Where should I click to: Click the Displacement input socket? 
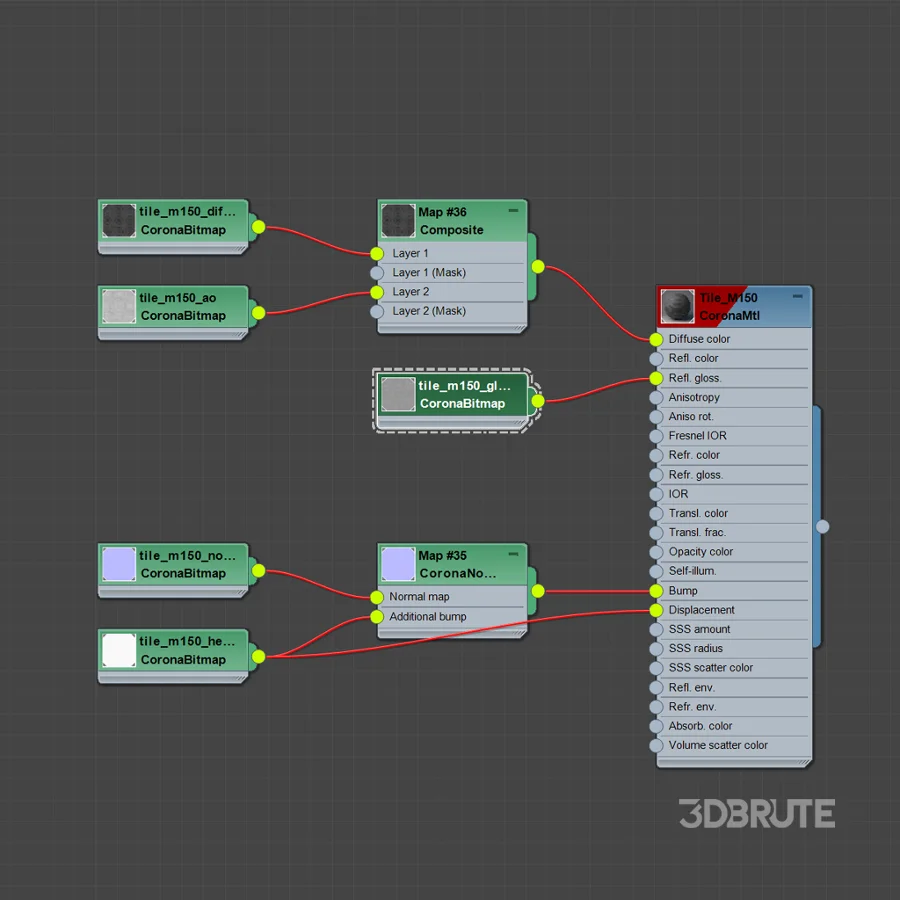click(x=656, y=610)
